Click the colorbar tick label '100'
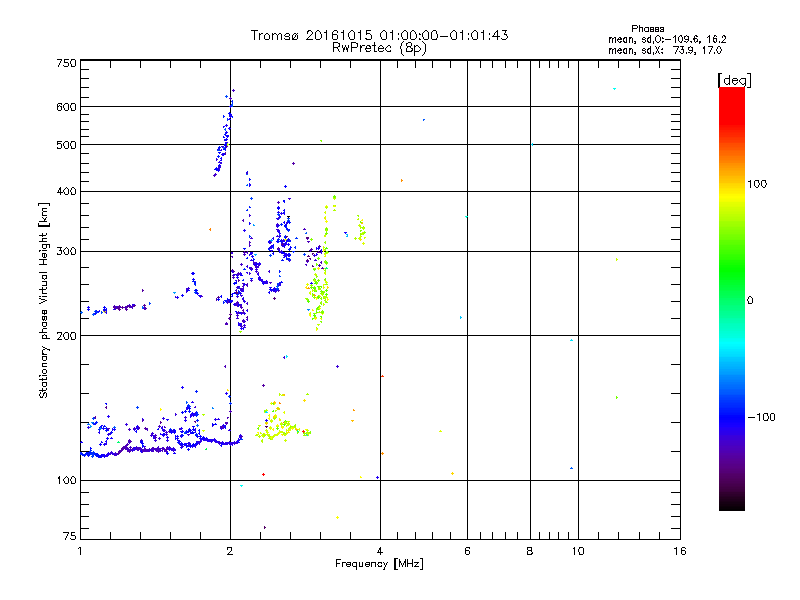800x600 pixels. pos(757,184)
